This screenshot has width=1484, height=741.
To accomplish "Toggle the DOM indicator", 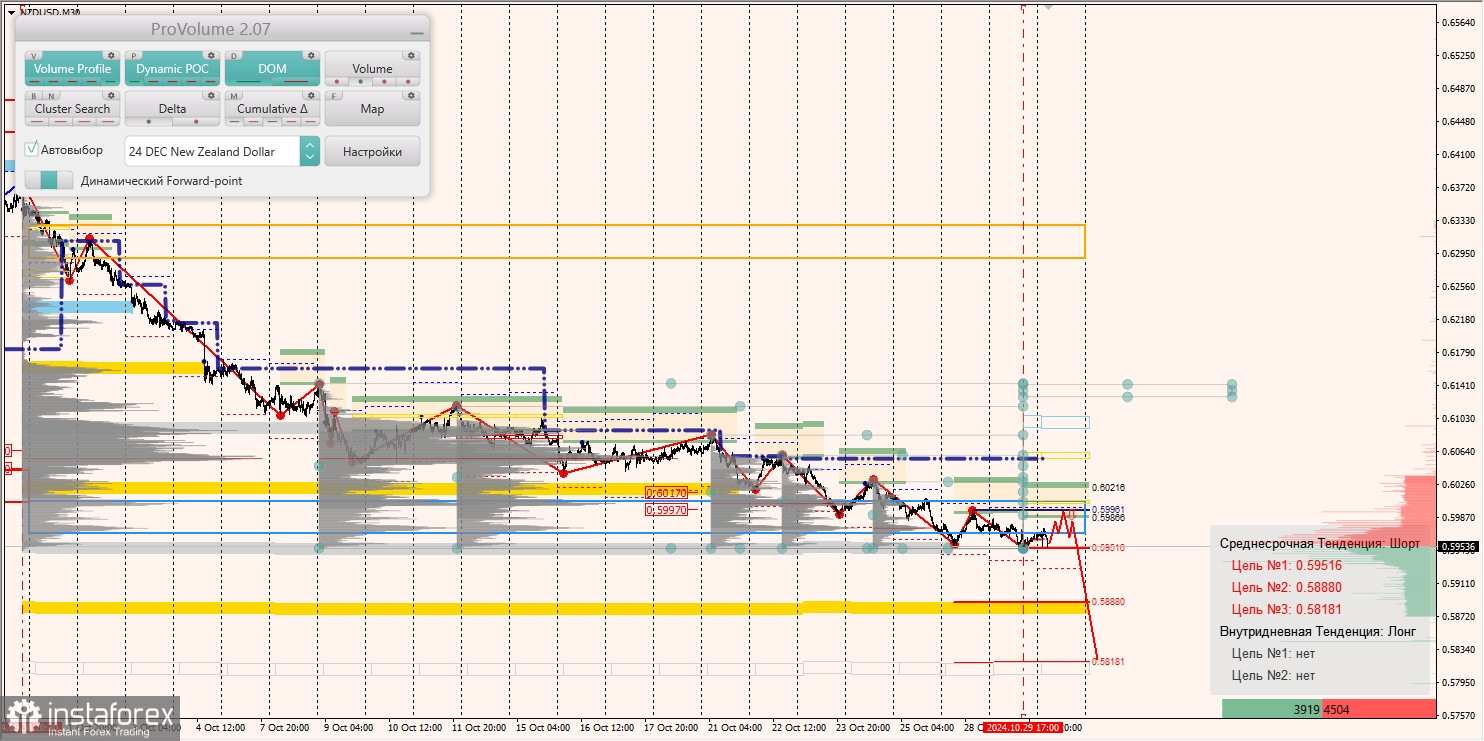I will (x=272, y=69).
